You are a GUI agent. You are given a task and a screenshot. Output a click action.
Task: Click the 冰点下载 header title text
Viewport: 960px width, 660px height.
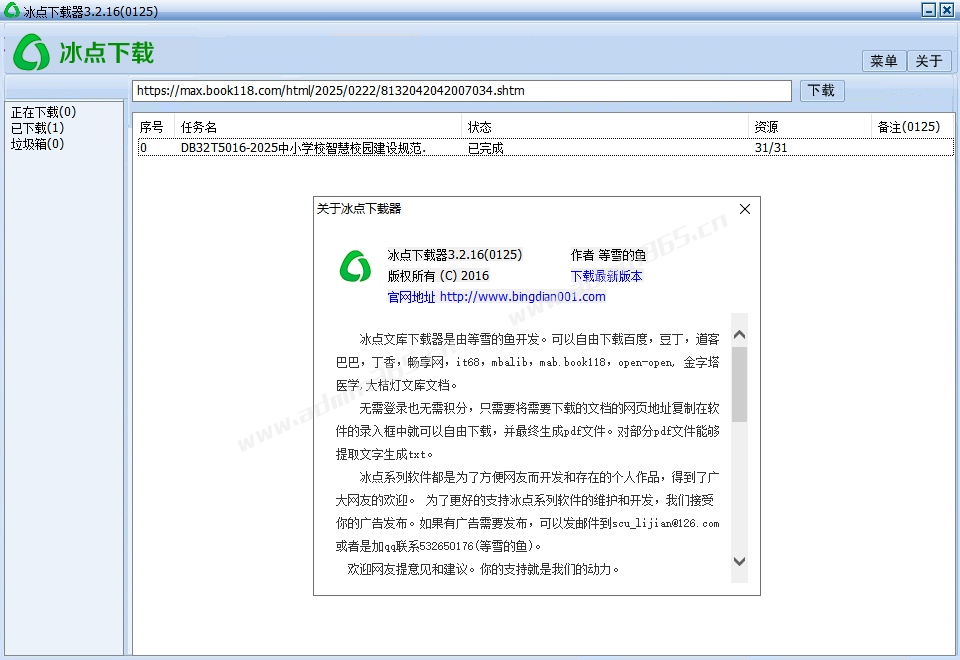[x=107, y=53]
